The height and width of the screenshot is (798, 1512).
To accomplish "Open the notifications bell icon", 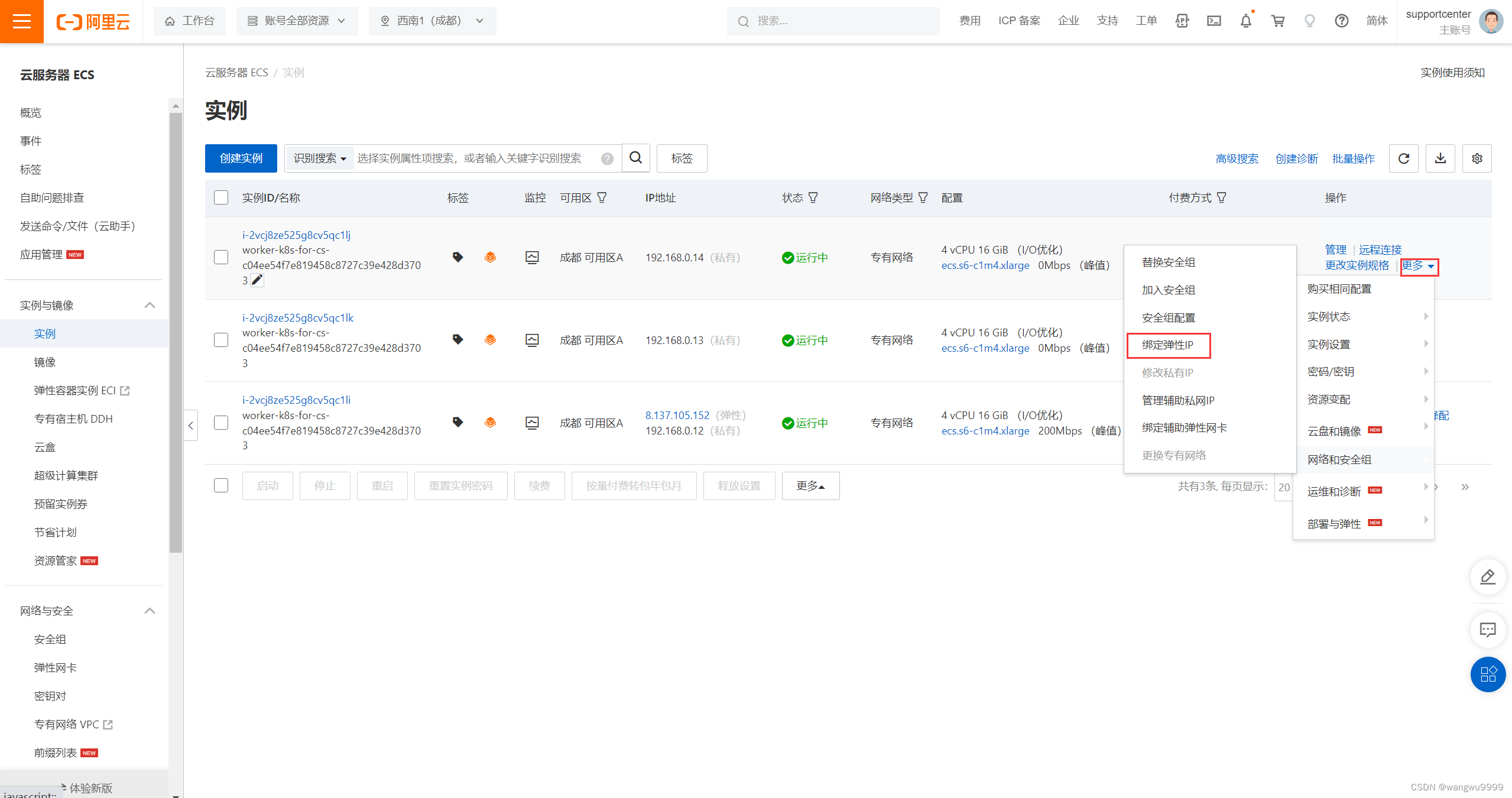I will (1245, 21).
